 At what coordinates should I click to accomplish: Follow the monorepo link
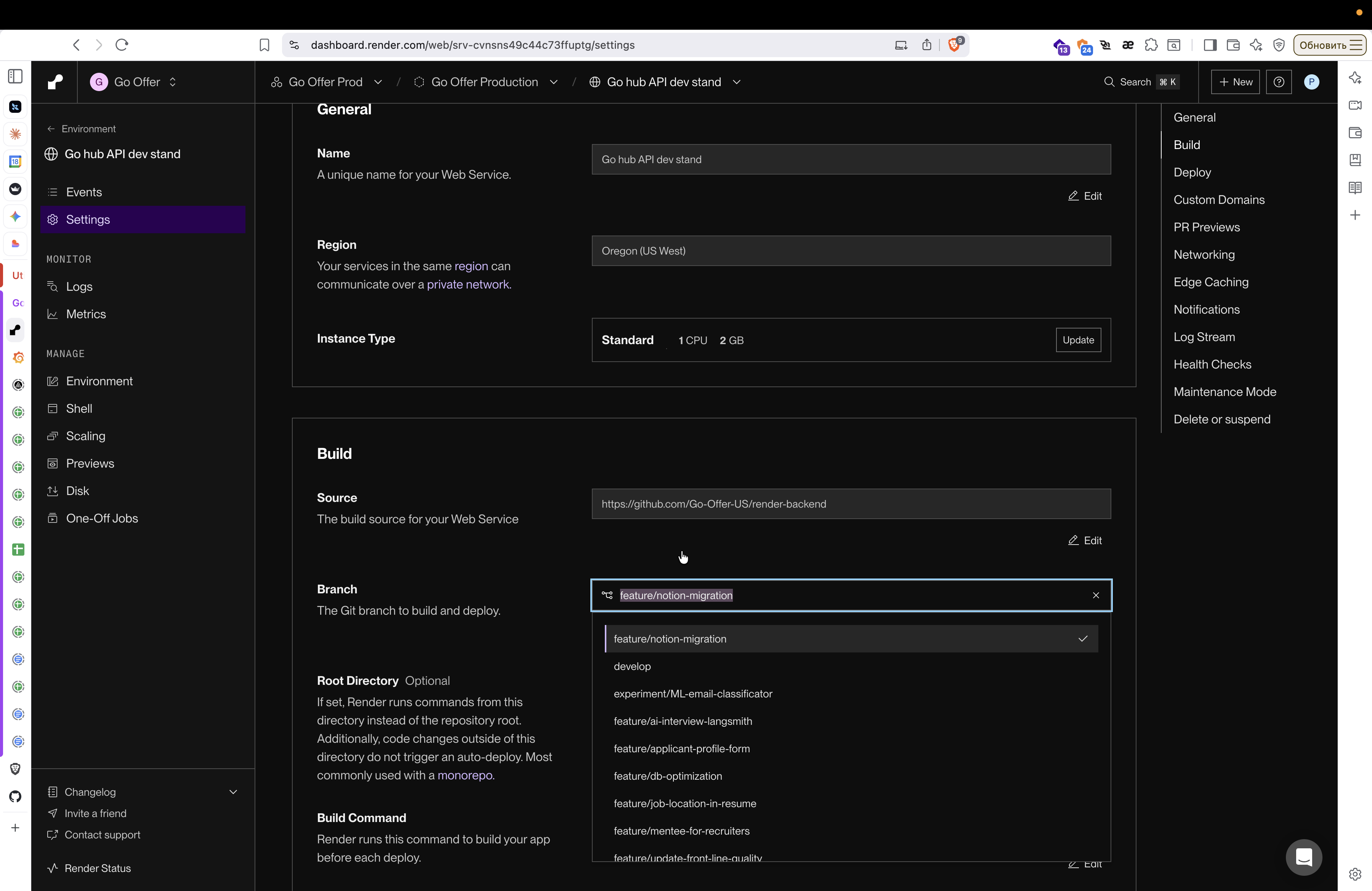[x=465, y=775]
